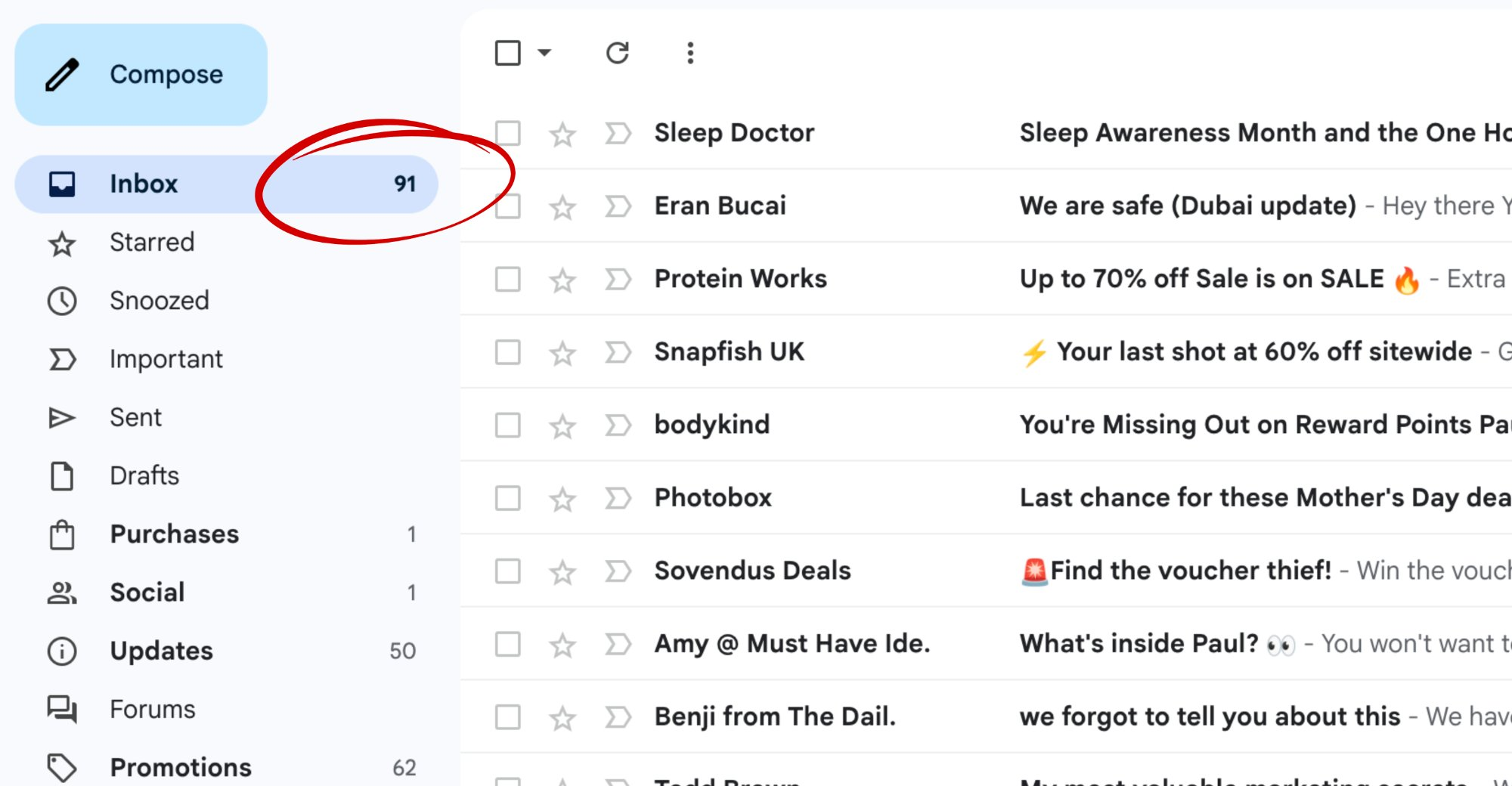1512x786 pixels.
Task: Switch to the Promotions category
Action: point(180,767)
